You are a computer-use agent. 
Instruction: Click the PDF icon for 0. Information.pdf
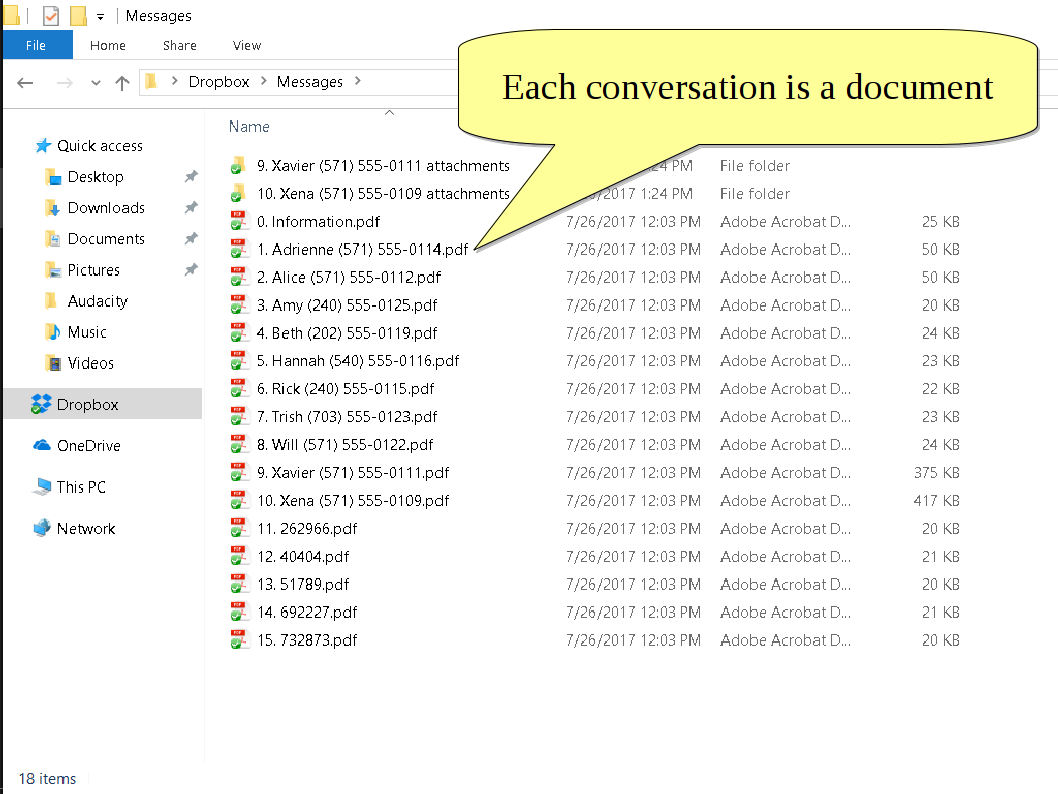(238, 221)
